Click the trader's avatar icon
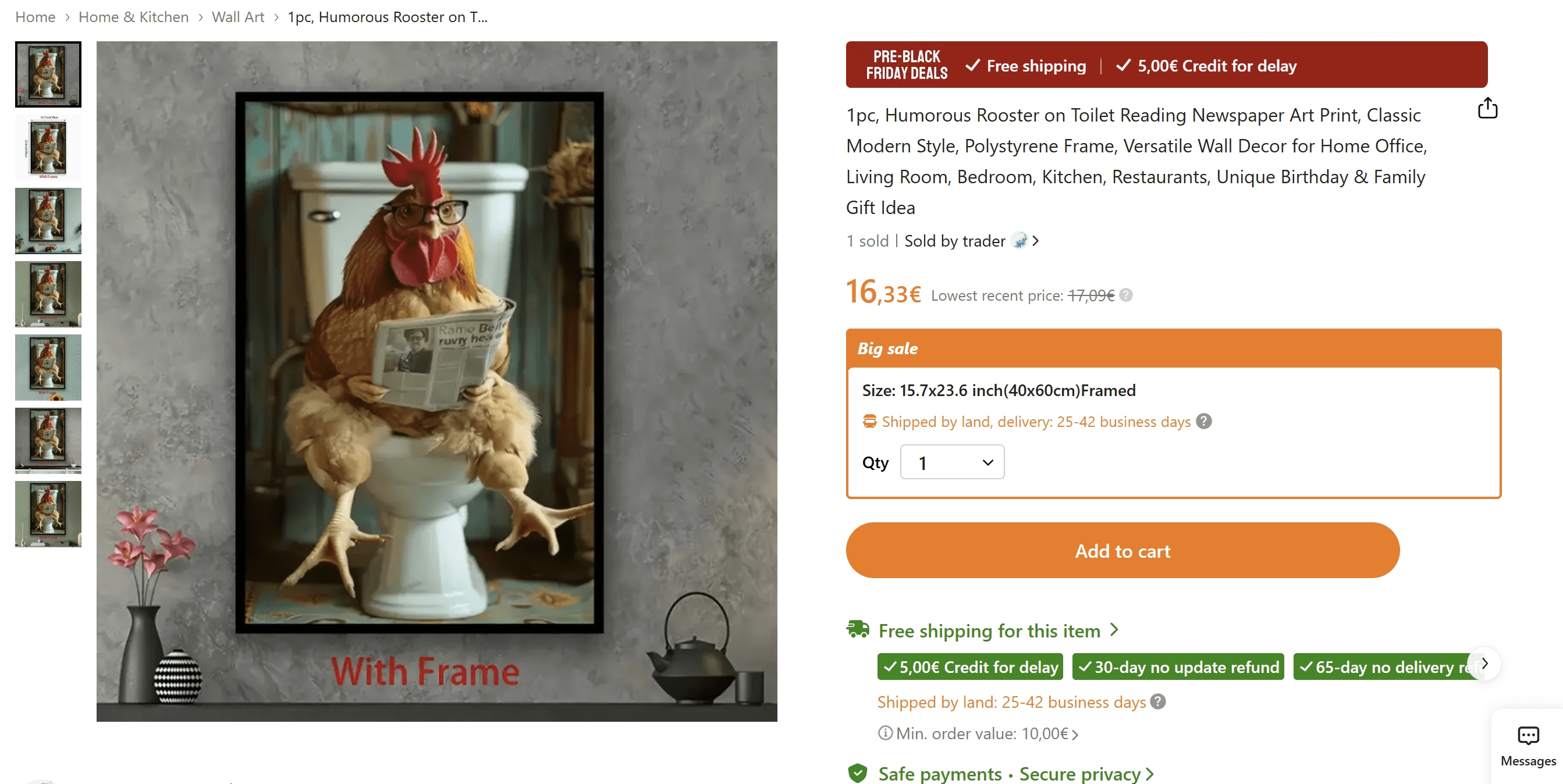The height and width of the screenshot is (784, 1563). pyautogui.click(x=1020, y=241)
